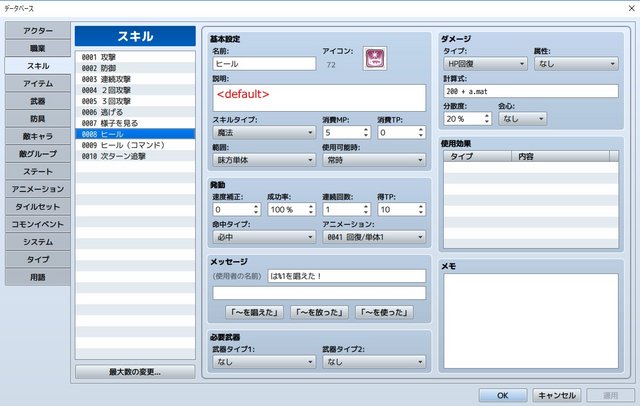Open the アニメーション dropdown
The height and width of the screenshot is (406, 640).
[x=374, y=237]
